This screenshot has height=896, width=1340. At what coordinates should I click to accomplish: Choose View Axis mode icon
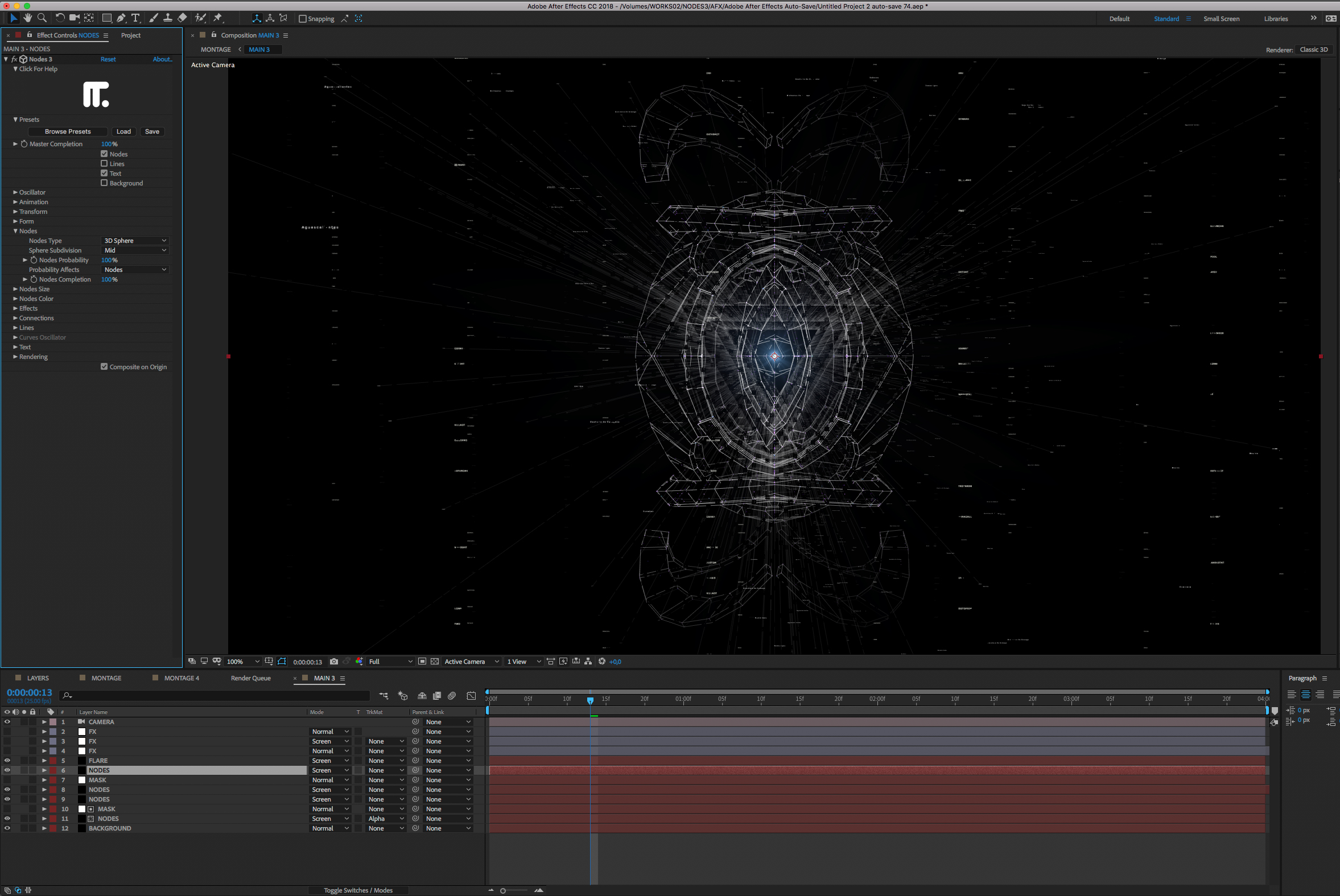pos(283,18)
